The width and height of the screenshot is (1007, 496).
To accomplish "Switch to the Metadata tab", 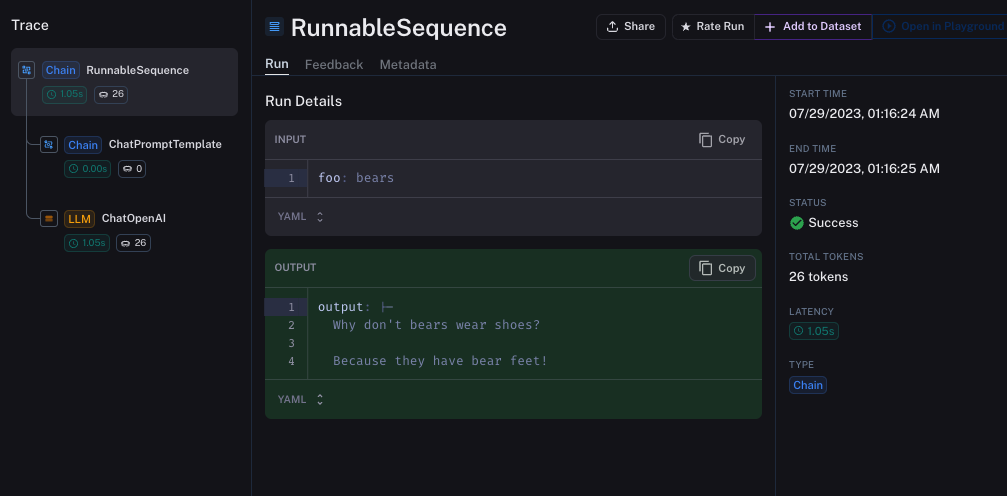I will click(408, 65).
